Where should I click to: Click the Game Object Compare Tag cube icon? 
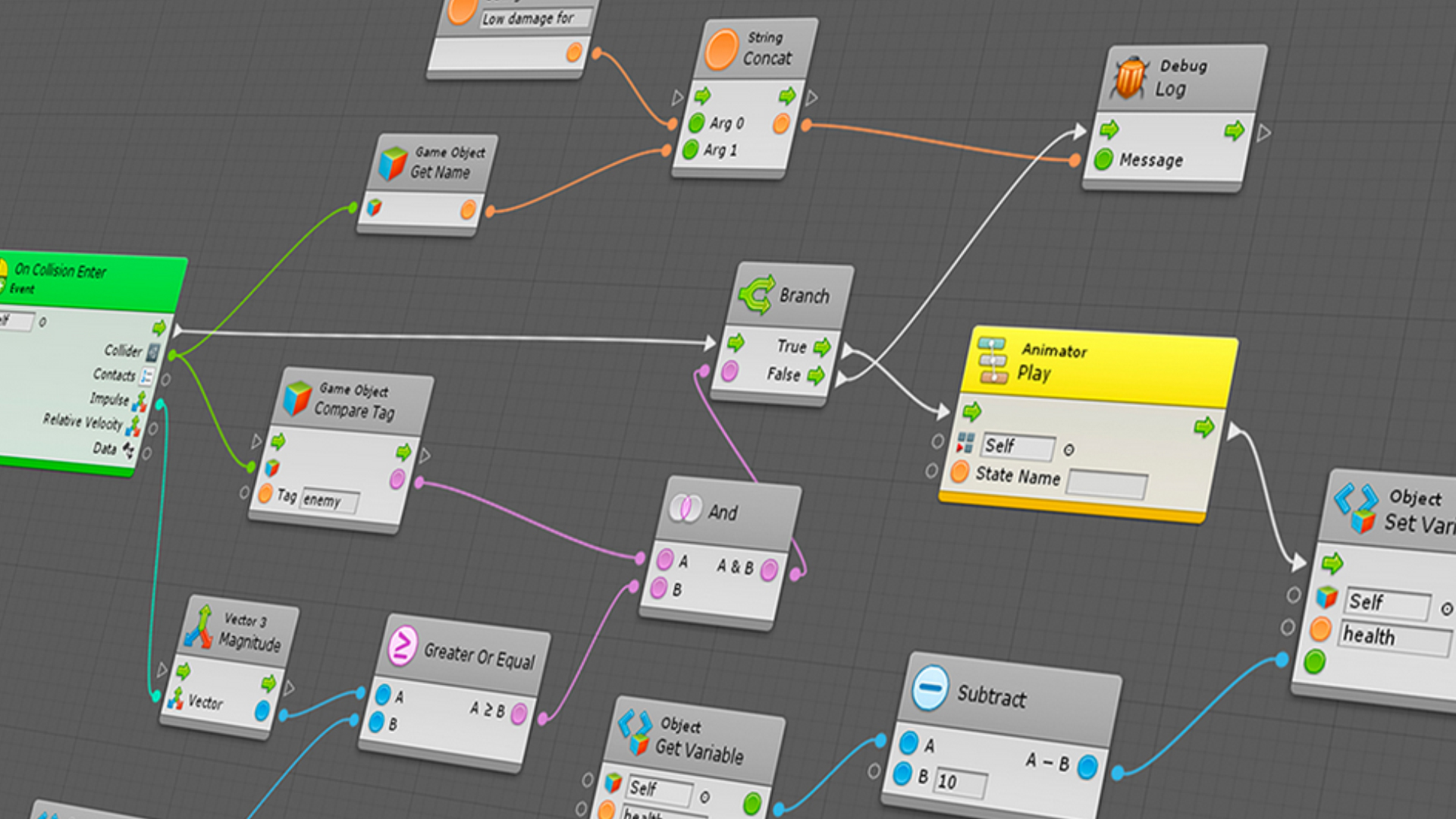tap(297, 398)
